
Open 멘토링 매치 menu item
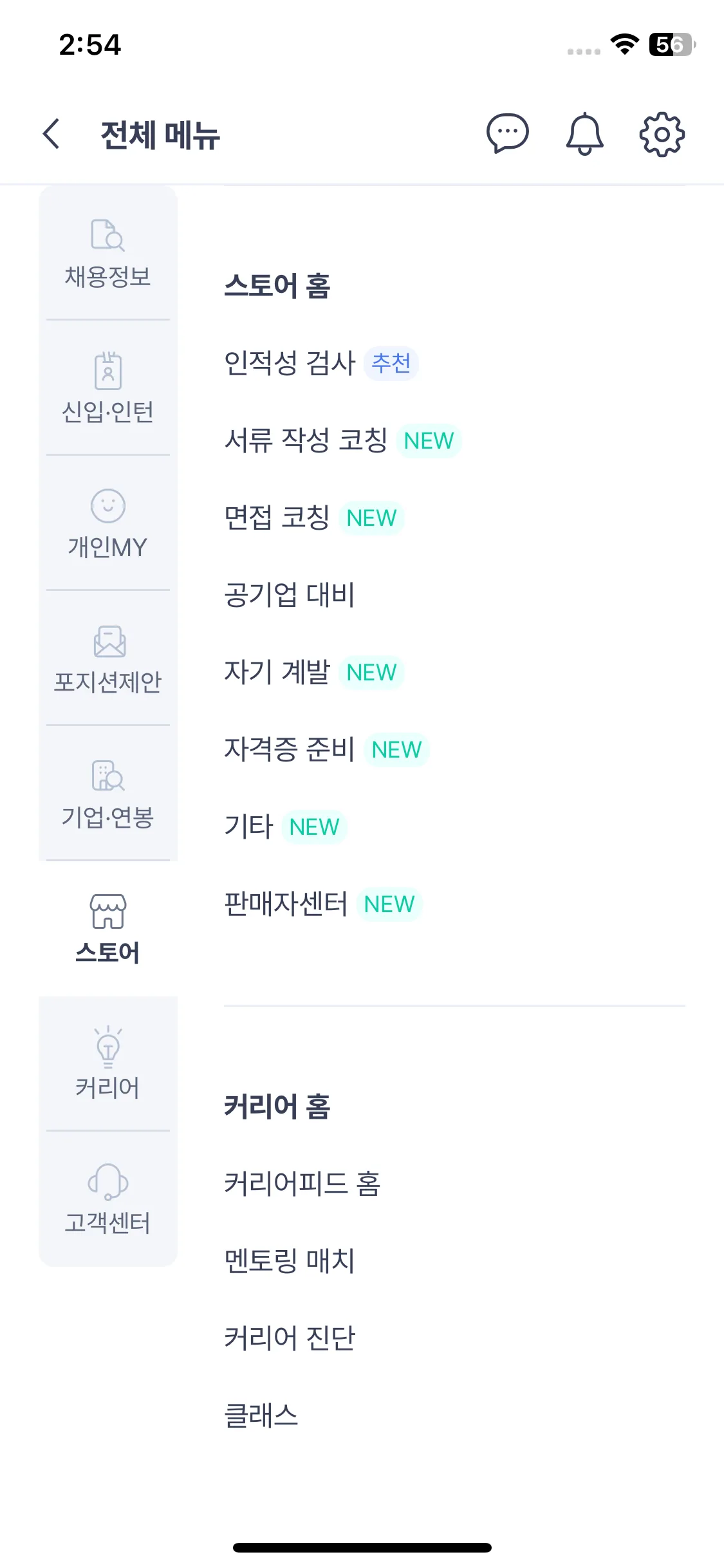point(290,1261)
